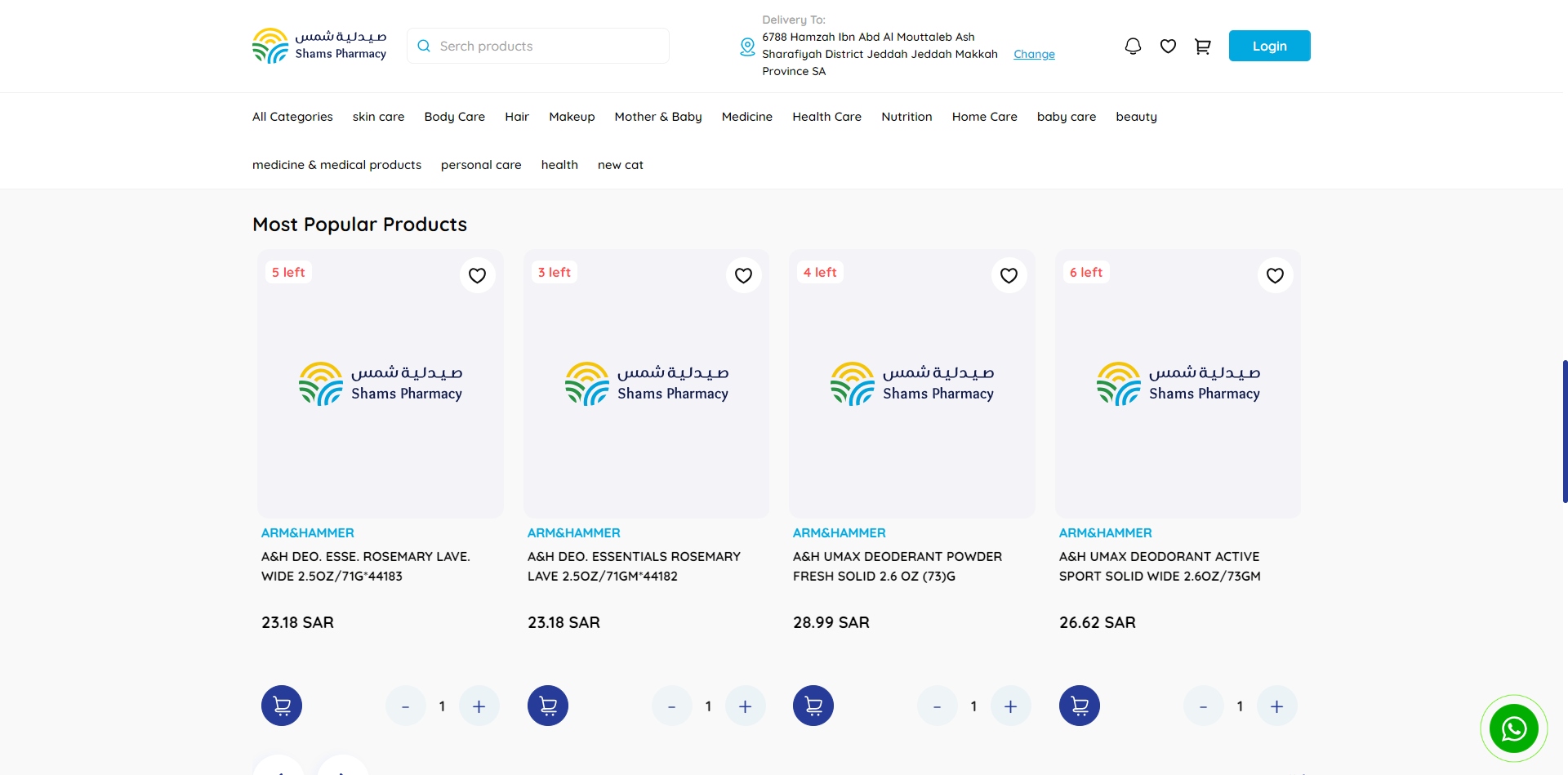Add A&H DEO. ESSE. ROSEMARY 44183 to cart
The height and width of the screenshot is (775, 1568).
click(282, 706)
